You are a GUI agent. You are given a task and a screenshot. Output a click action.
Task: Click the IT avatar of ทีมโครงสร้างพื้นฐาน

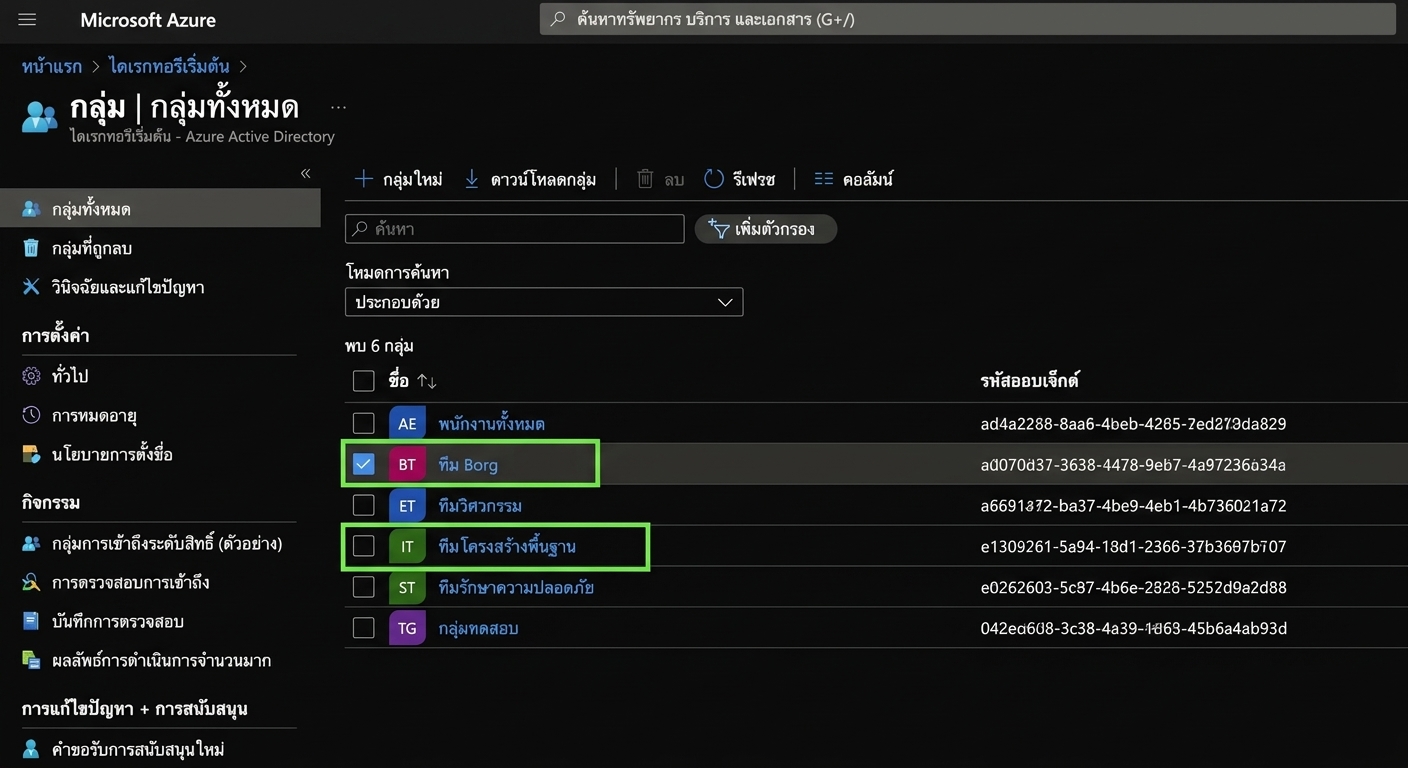pyautogui.click(x=407, y=547)
